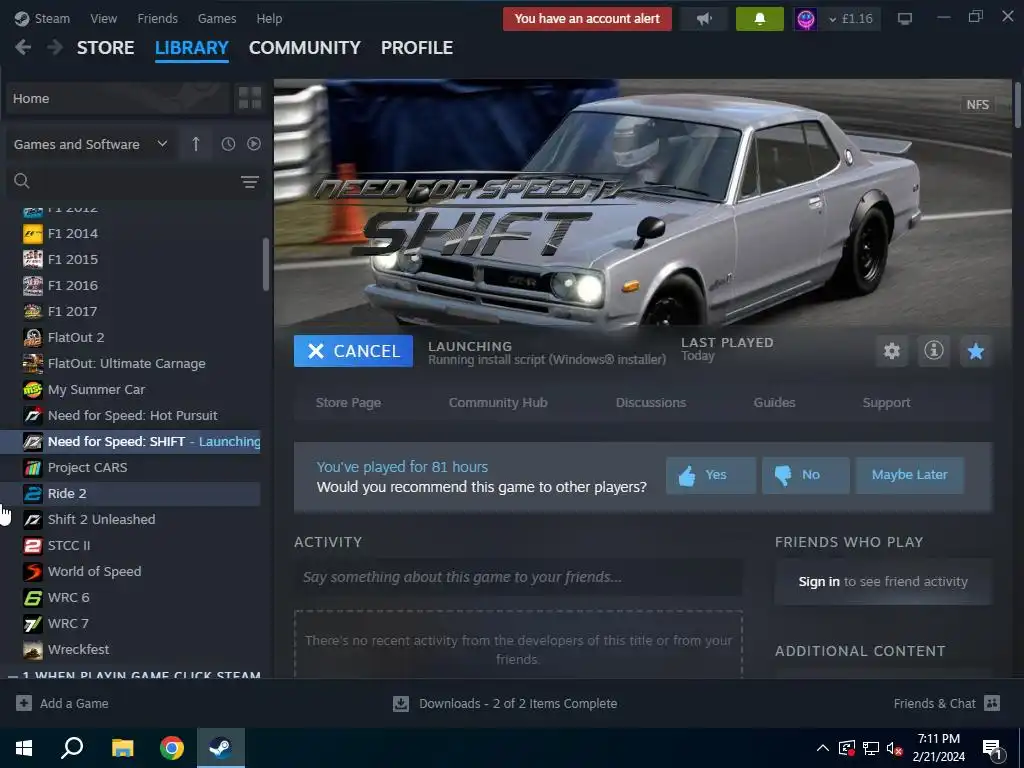
Task: Click the thumbs up icon for Yes
Action: [687, 475]
